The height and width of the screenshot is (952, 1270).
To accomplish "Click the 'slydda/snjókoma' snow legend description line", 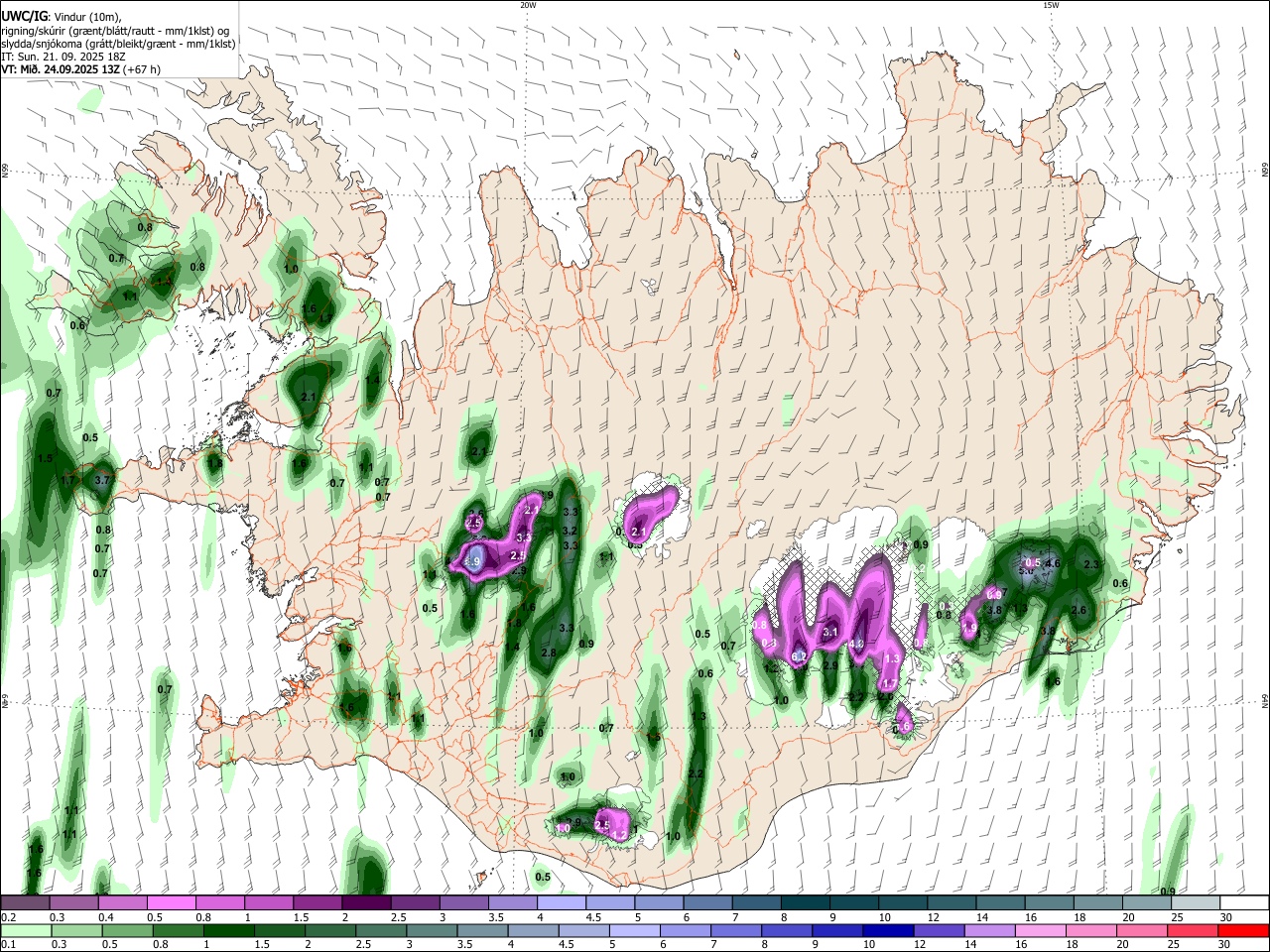I will (x=118, y=44).
